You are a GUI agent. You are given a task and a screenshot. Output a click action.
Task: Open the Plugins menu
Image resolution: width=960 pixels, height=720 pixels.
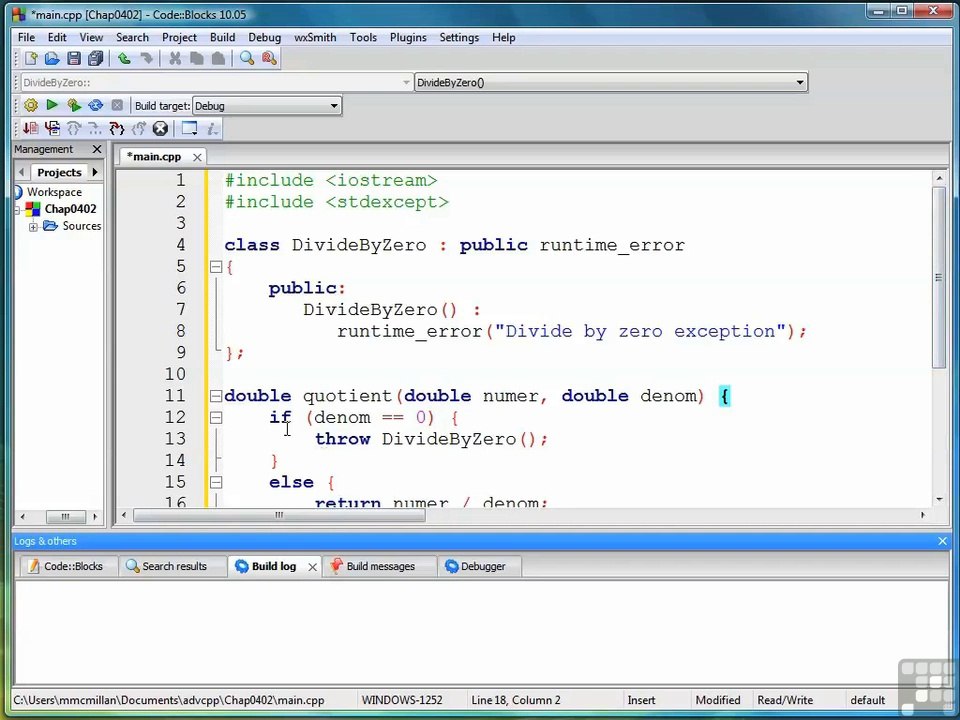pyautogui.click(x=408, y=37)
